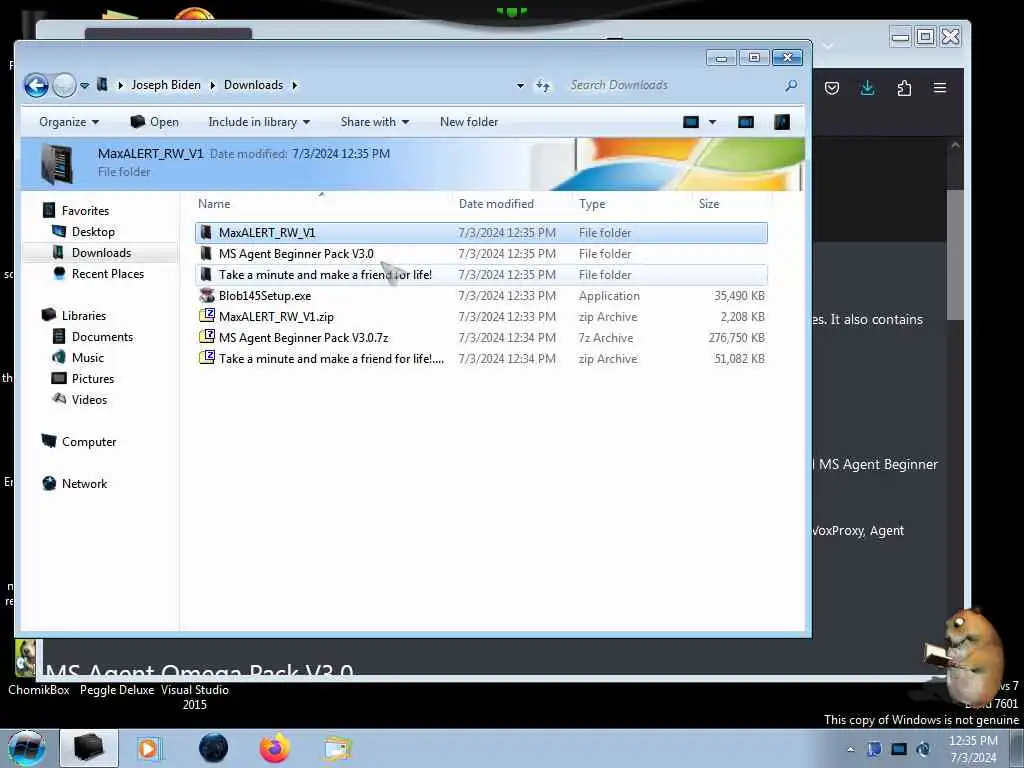1024x768 pixels.
Task: Open the view options dropdown arrow
Action: pyautogui.click(x=712, y=122)
